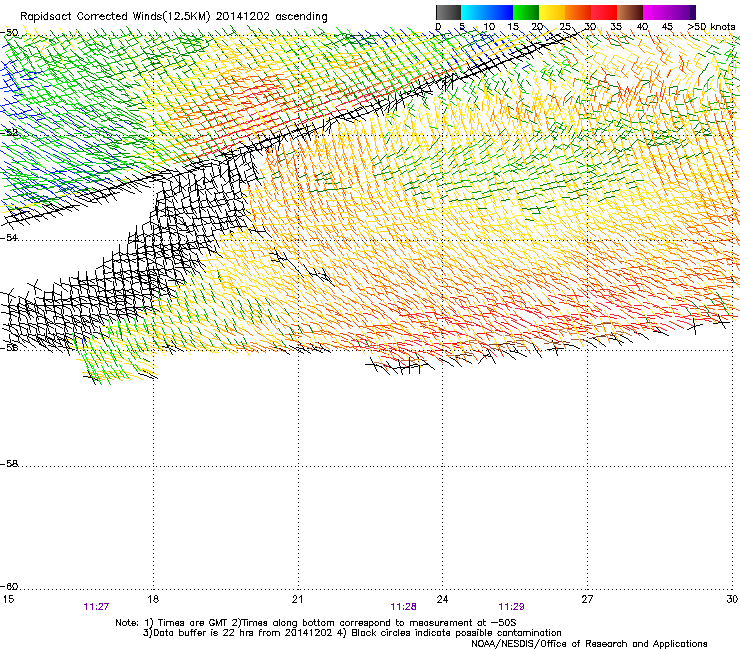740x650 pixels.
Task: Click the '-54' latitude label
Action: point(9,237)
